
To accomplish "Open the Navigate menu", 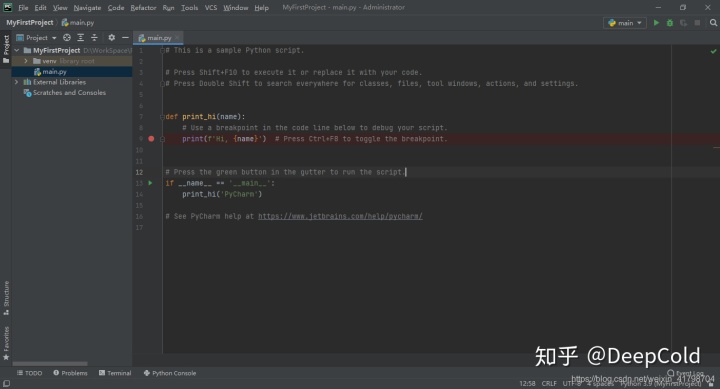I will click(x=87, y=7).
